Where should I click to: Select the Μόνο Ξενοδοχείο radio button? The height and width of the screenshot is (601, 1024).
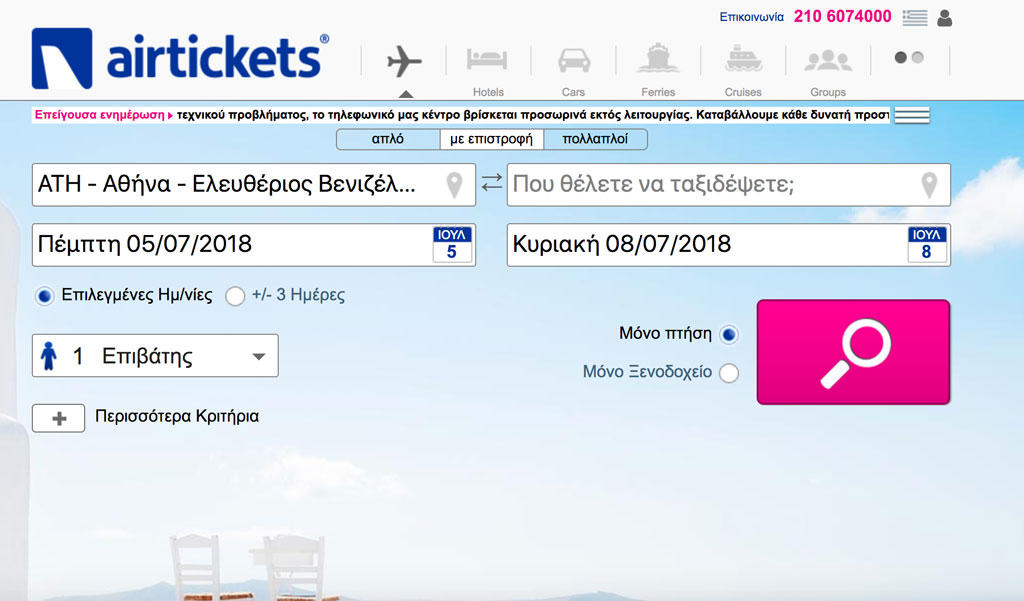[x=729, y=373]
